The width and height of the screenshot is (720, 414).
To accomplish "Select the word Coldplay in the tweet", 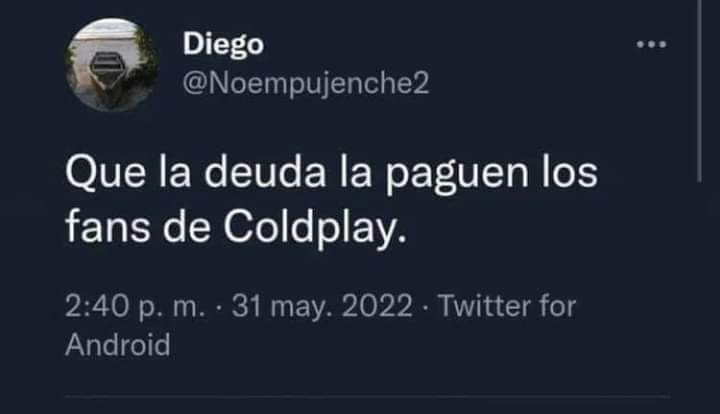I will tap(315, 228).
